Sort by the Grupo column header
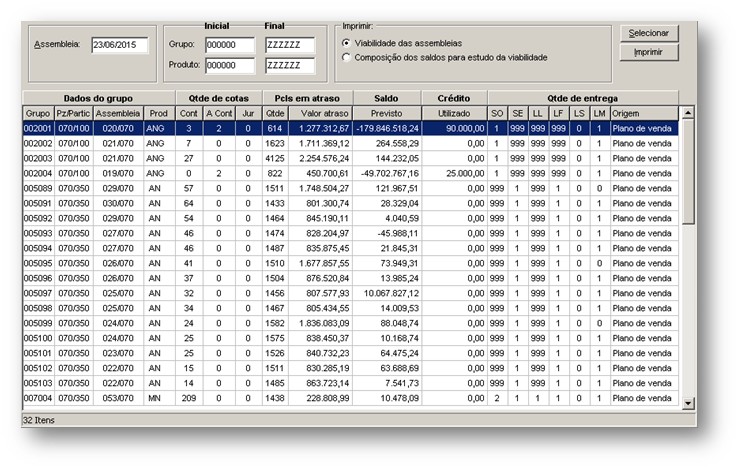The height and width of the screenshot is (470, 740). point(38,113)
